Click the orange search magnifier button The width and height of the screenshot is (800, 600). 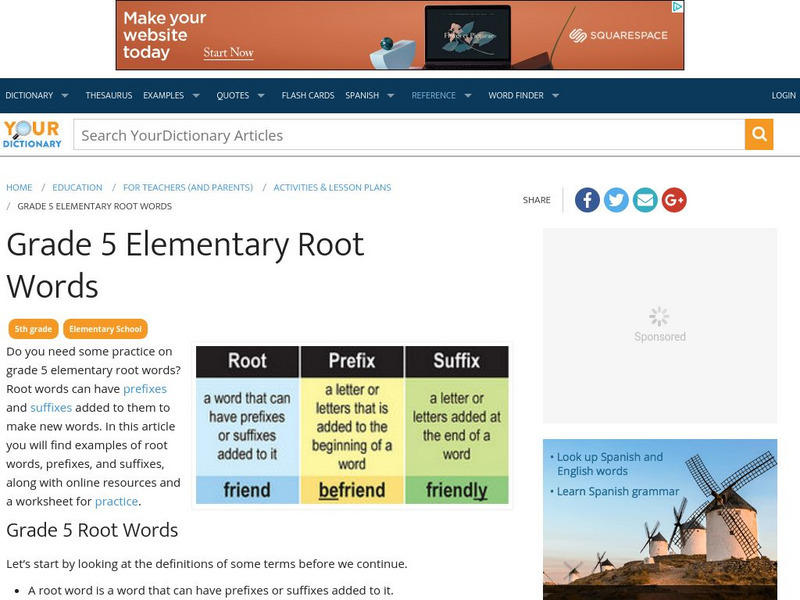pos(759,134)
